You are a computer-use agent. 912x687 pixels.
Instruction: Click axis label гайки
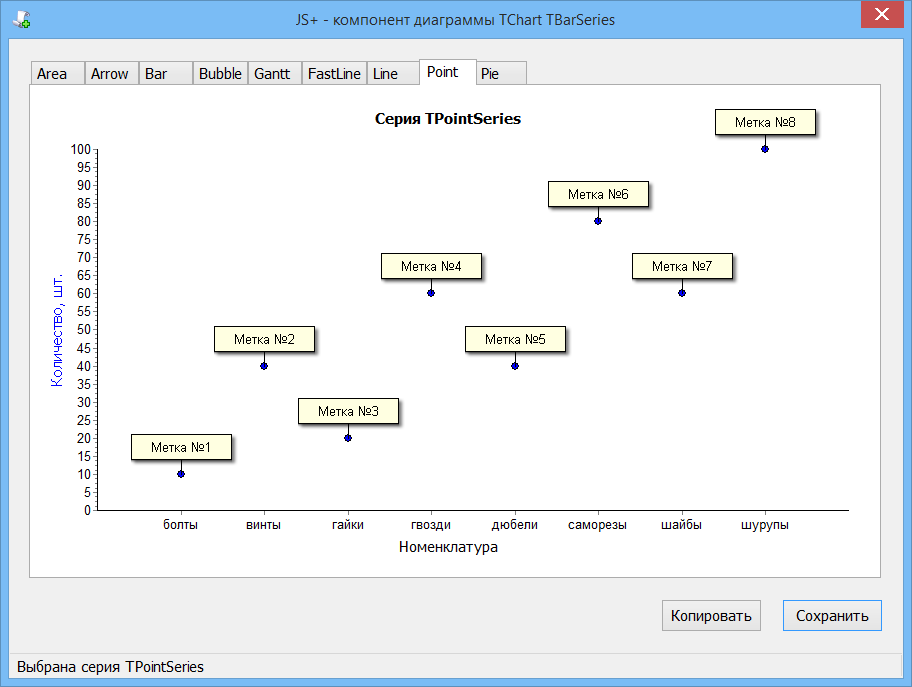point(348,525)
